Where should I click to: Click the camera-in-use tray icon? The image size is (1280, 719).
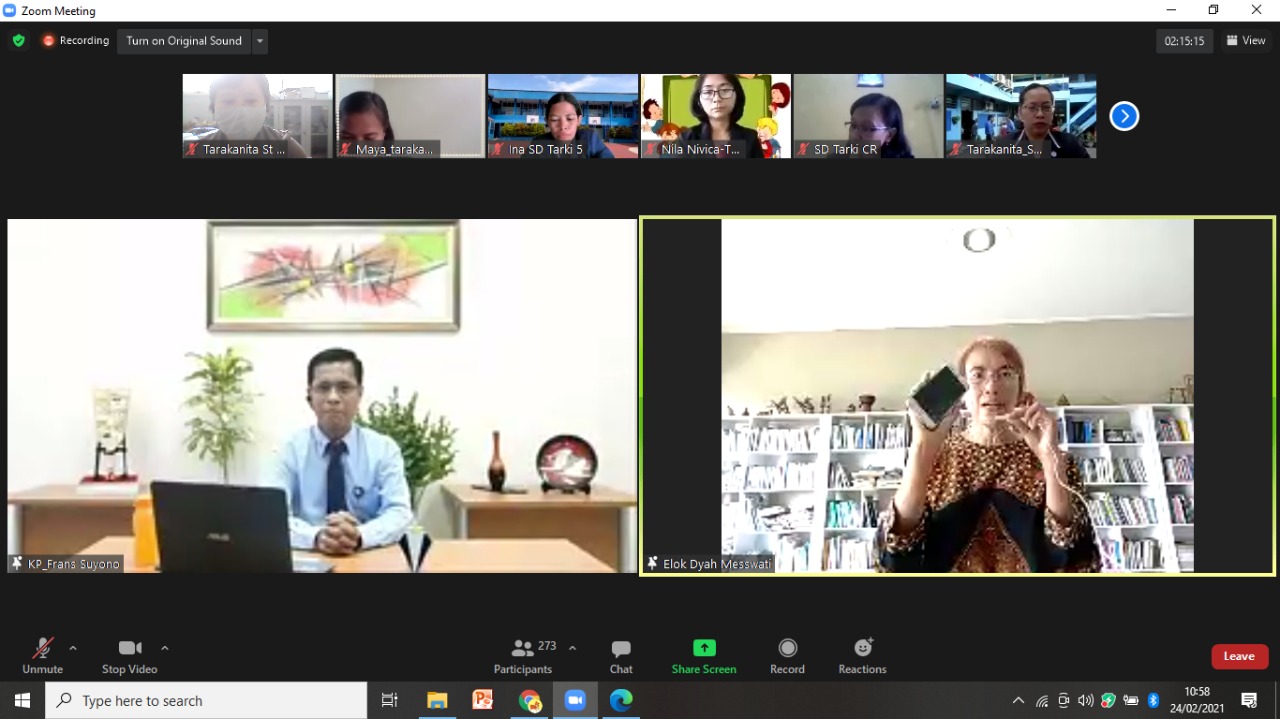pyautogui.click(x=1064, y=700)
